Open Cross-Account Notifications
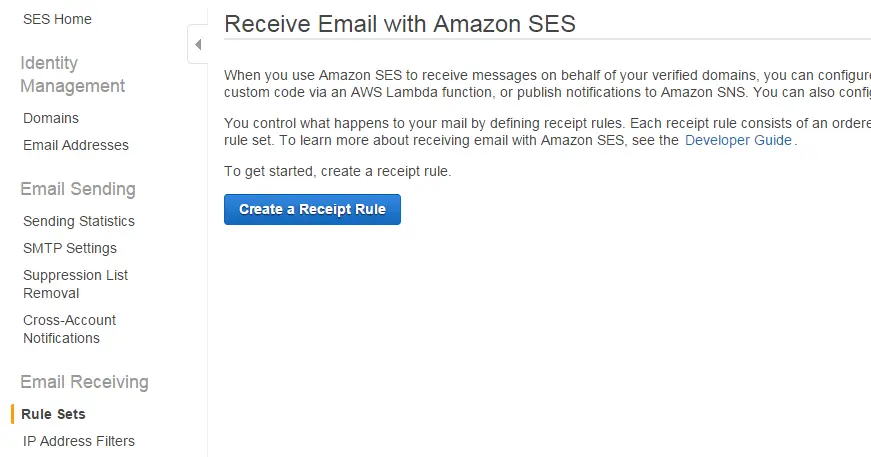This screenshot has width=871, height=457. tap(69, 329)
